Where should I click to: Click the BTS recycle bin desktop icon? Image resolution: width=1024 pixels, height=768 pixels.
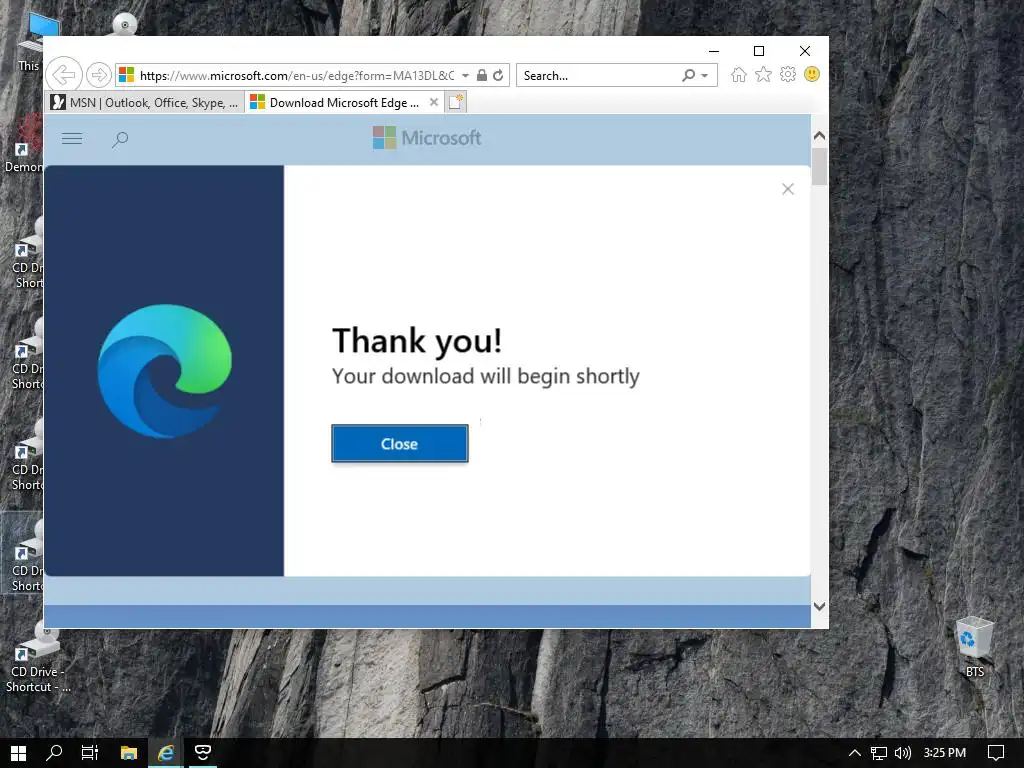(974, 646)
